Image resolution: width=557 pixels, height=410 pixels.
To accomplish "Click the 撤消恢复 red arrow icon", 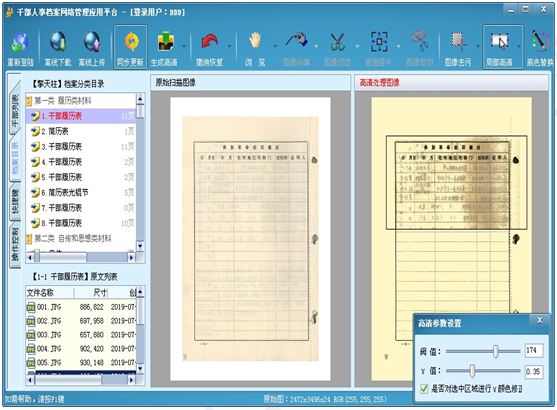I will 210,42.
